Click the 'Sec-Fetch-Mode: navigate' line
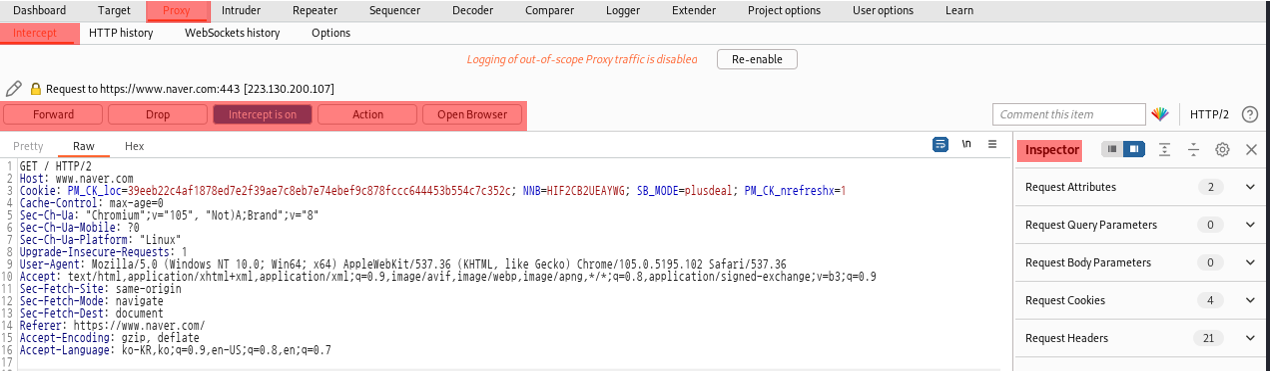This screenshot has width=1270, height=371. [x=91, y=301]
